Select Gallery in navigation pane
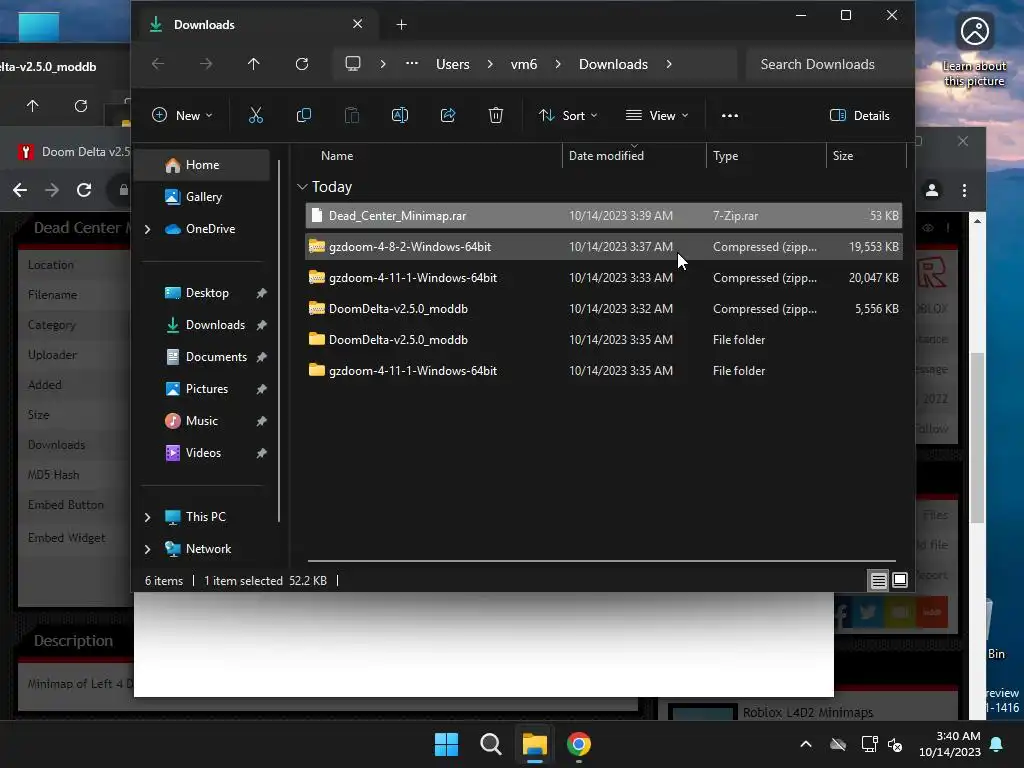Viewport: 1024px width, 768px height. pos(203,197)
